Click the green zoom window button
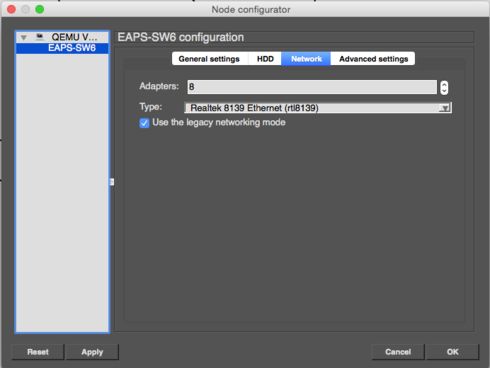This screenshot has width=490, height=368. coord(40,9)
